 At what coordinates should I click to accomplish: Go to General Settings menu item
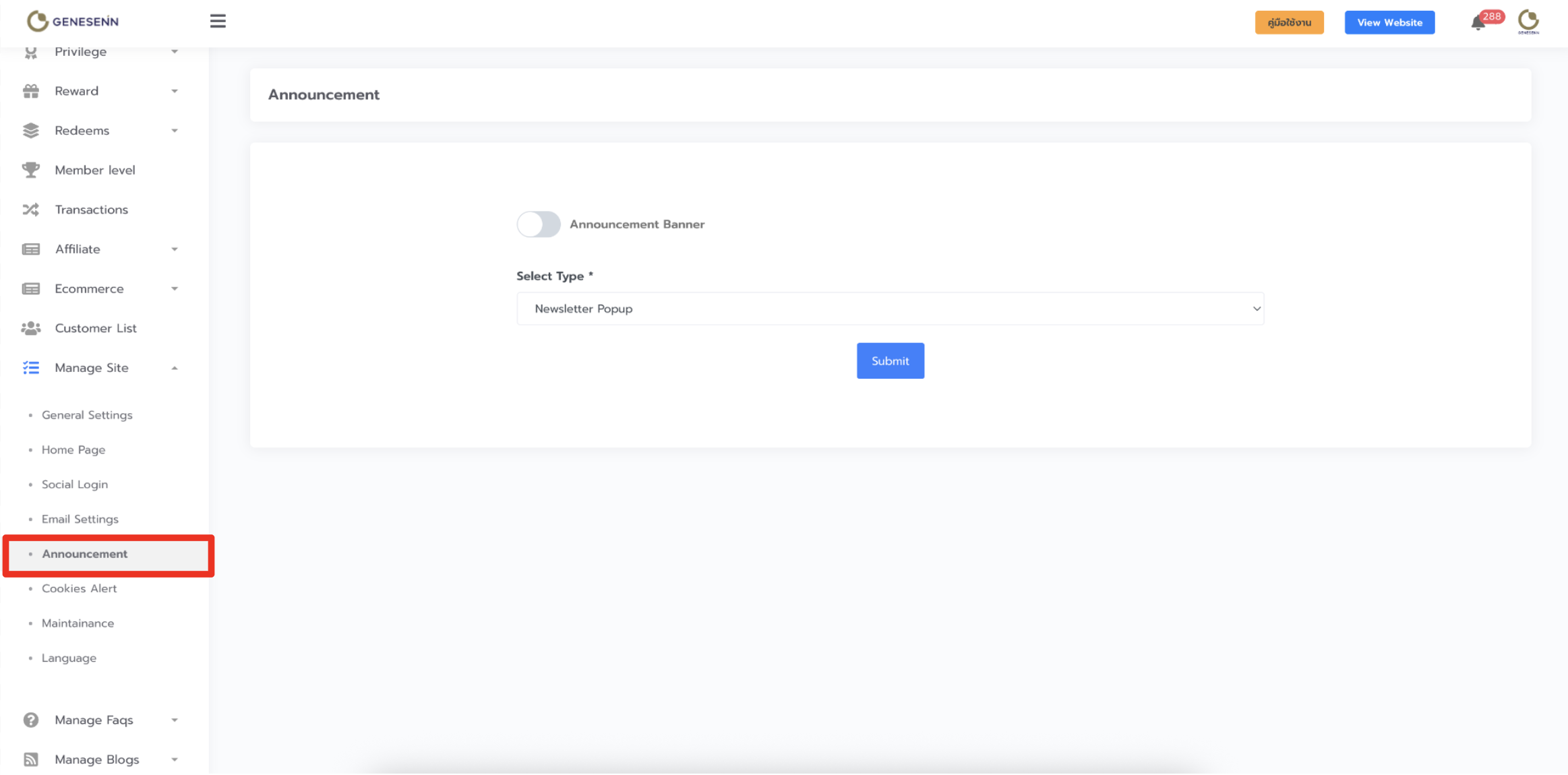point(87,415)
